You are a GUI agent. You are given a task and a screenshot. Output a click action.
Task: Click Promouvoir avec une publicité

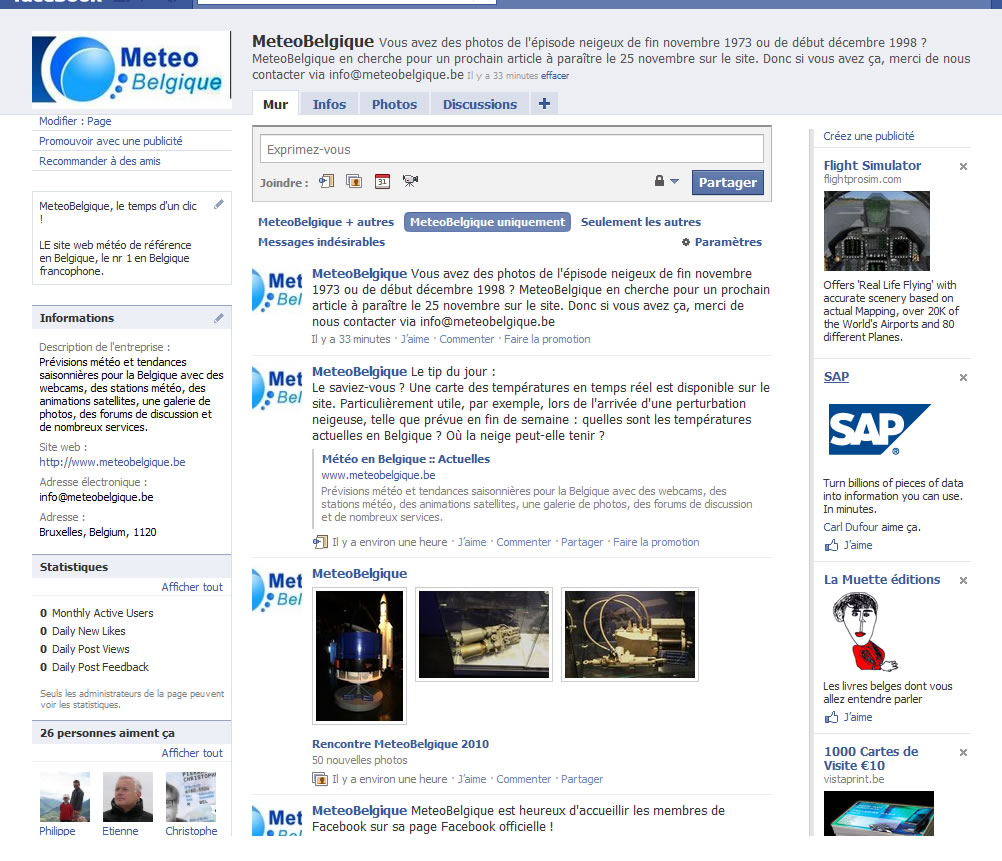click(111, 141)
